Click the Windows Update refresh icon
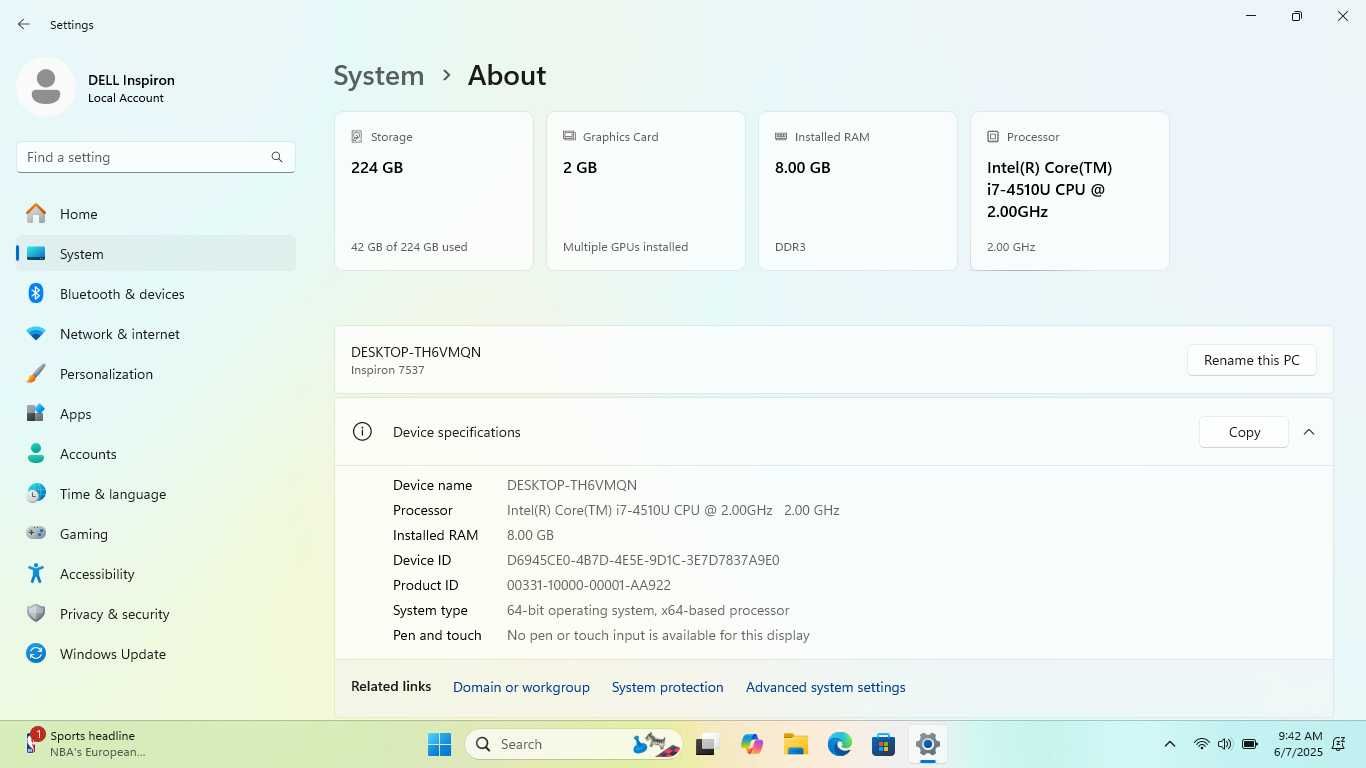Image resolution: width=1366 pixels, height=768 pixels. (36, 654)
